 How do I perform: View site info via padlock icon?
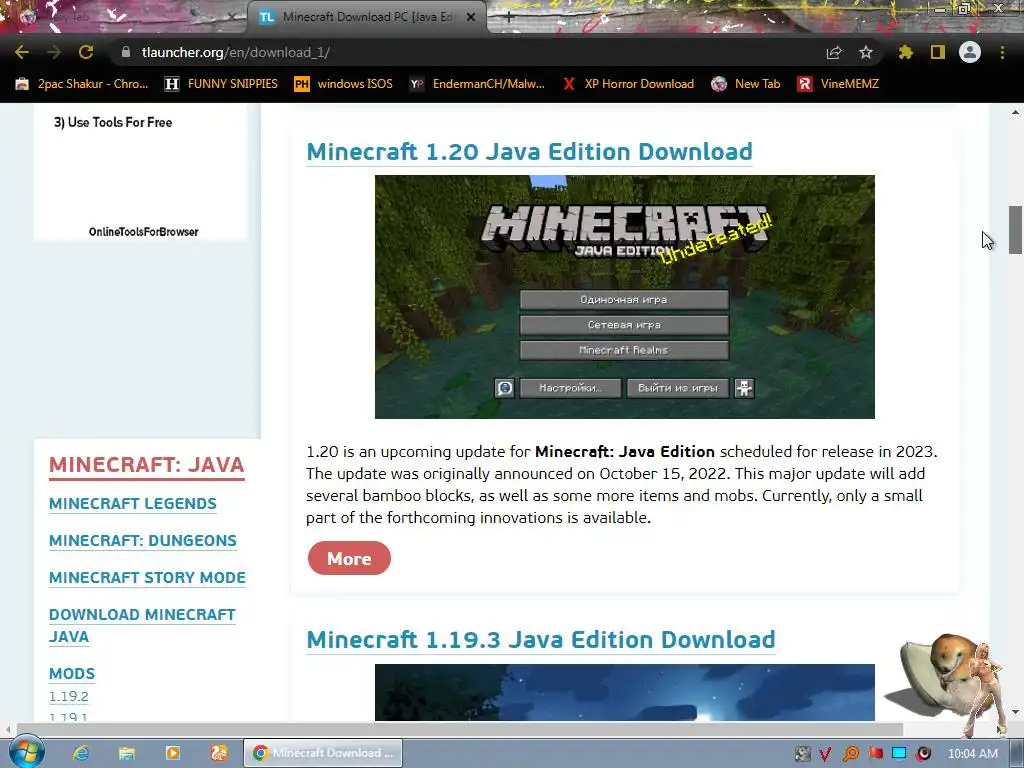tap(126, 52)
